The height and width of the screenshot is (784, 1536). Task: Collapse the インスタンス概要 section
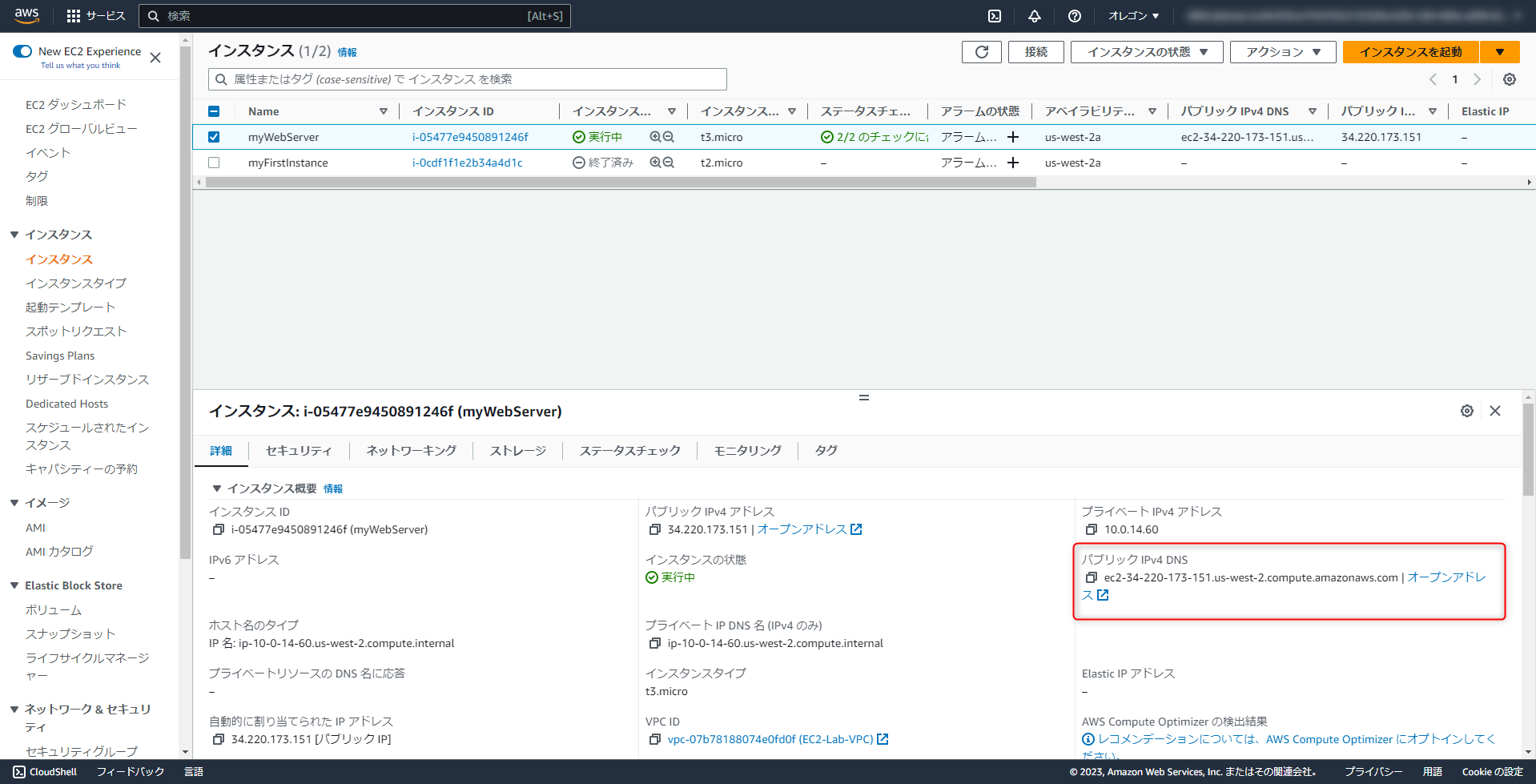(x=215, y=488)
